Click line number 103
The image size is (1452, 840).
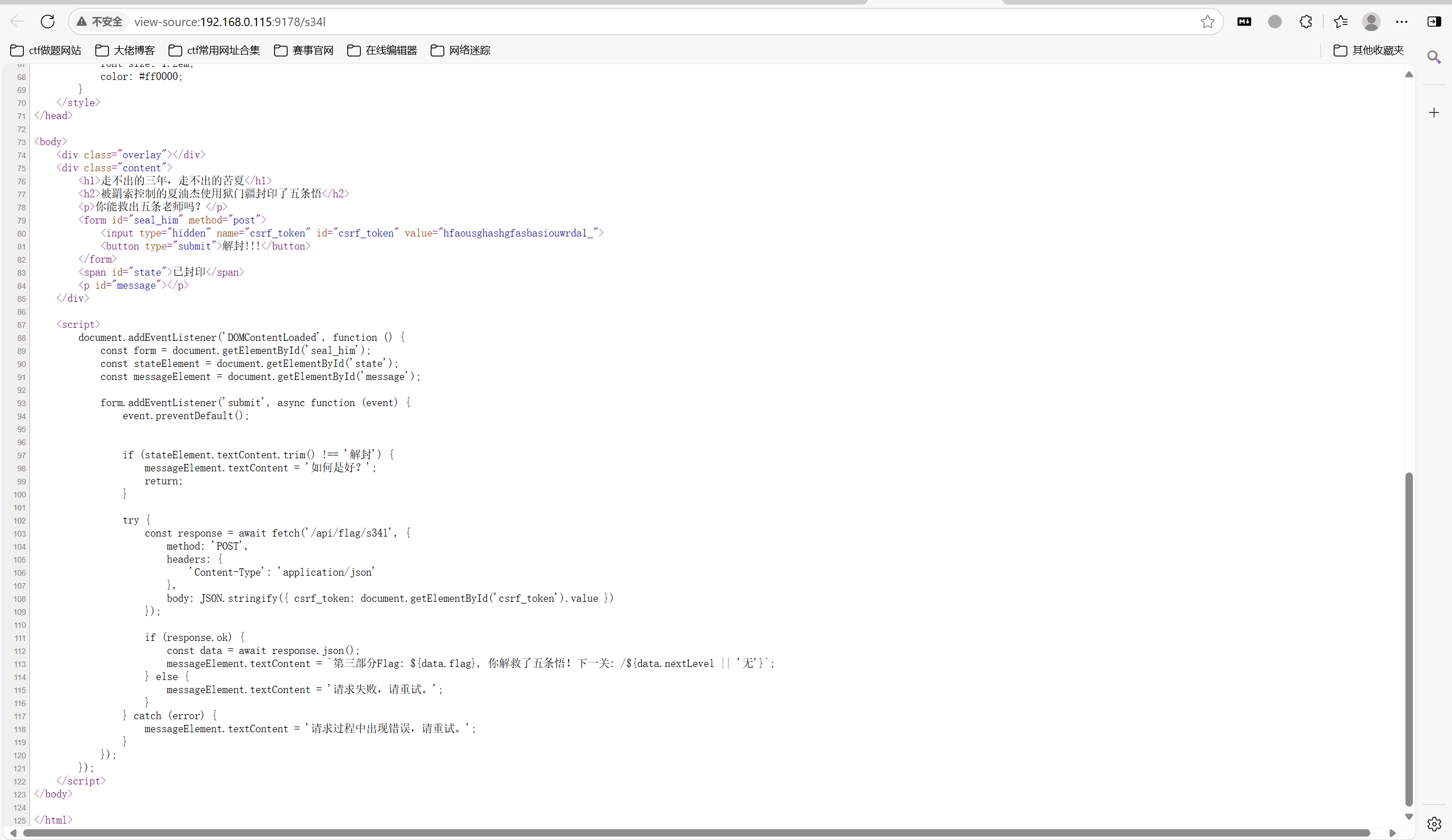(20, 534)
